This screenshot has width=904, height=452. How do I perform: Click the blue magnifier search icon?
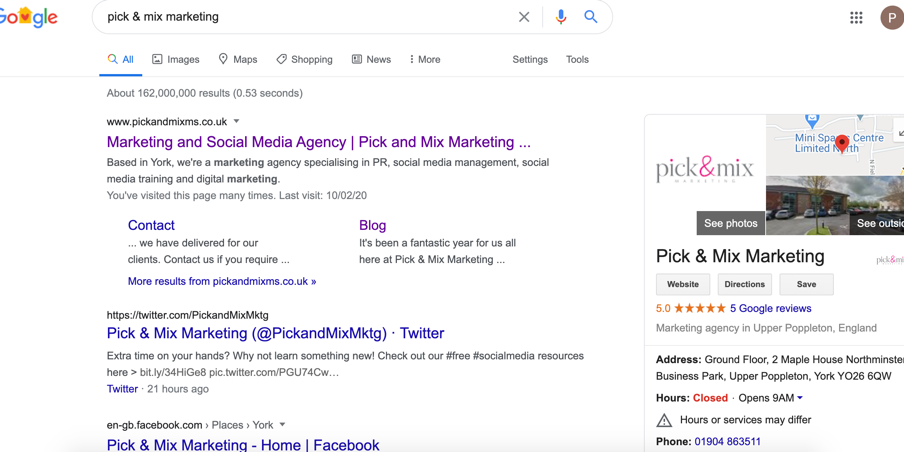point(591,17)
